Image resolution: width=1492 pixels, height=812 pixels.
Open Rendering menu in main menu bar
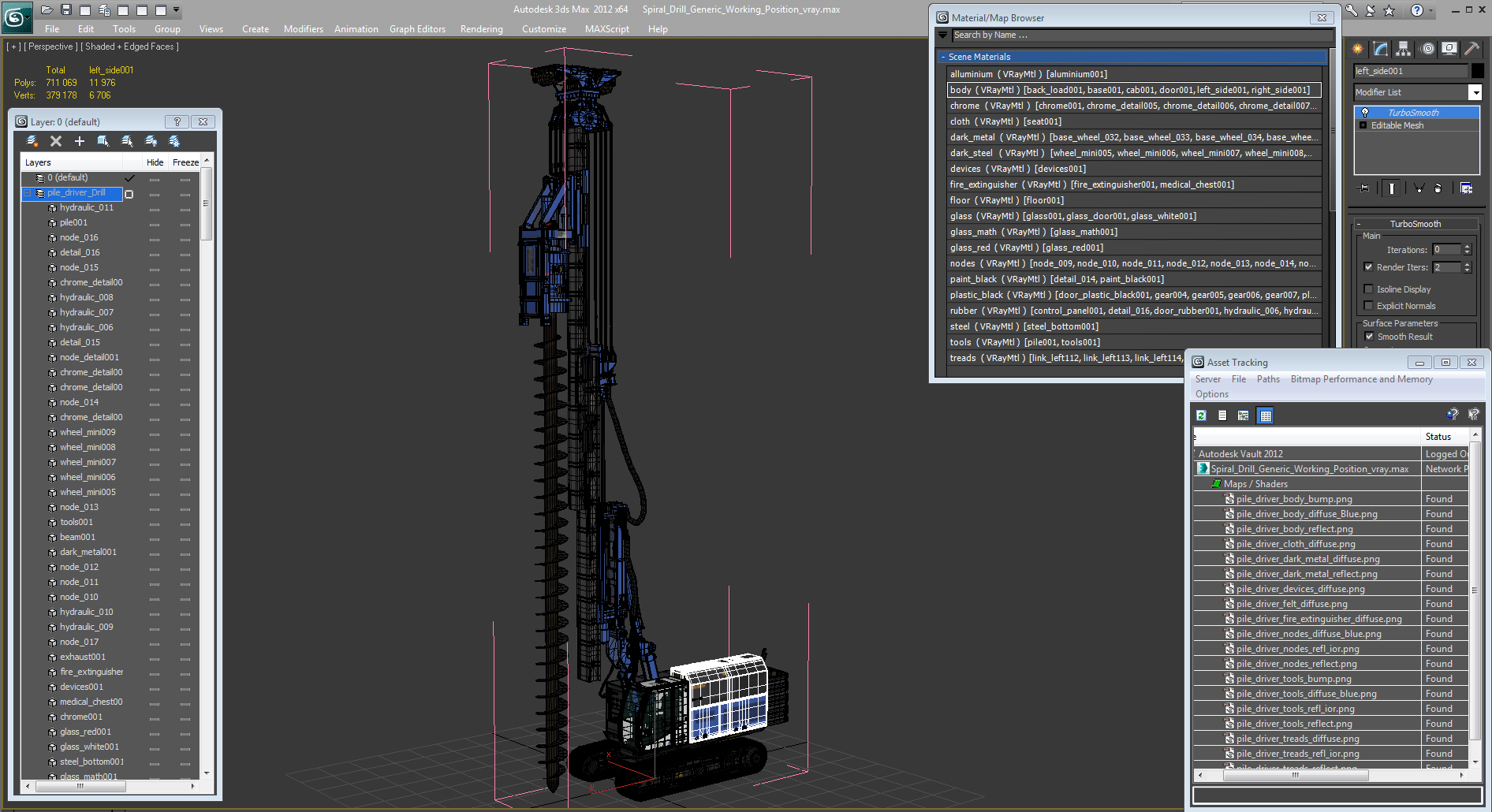481,29
